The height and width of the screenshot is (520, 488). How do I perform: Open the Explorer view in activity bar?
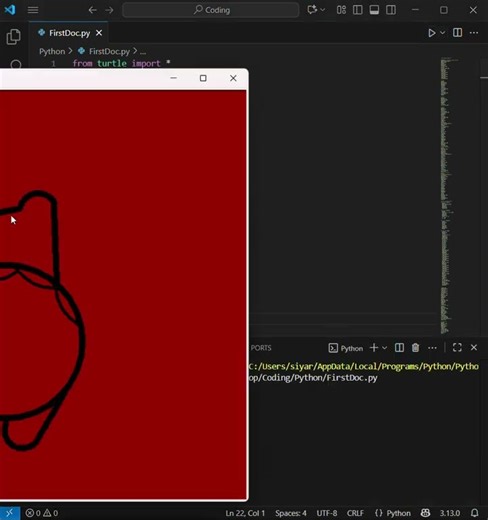click(x=14, y=37)
